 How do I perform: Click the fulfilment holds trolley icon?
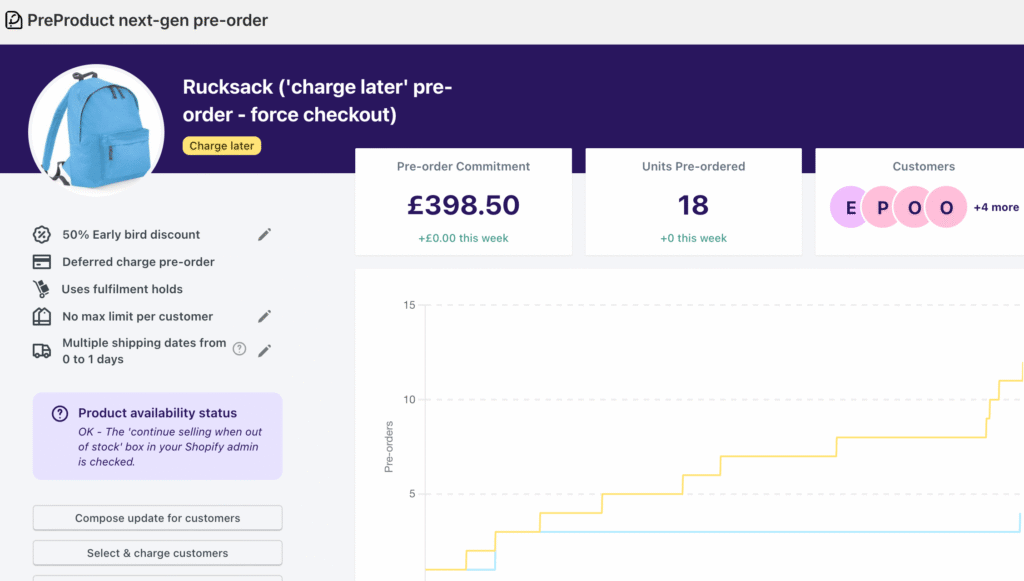point(42,289)
